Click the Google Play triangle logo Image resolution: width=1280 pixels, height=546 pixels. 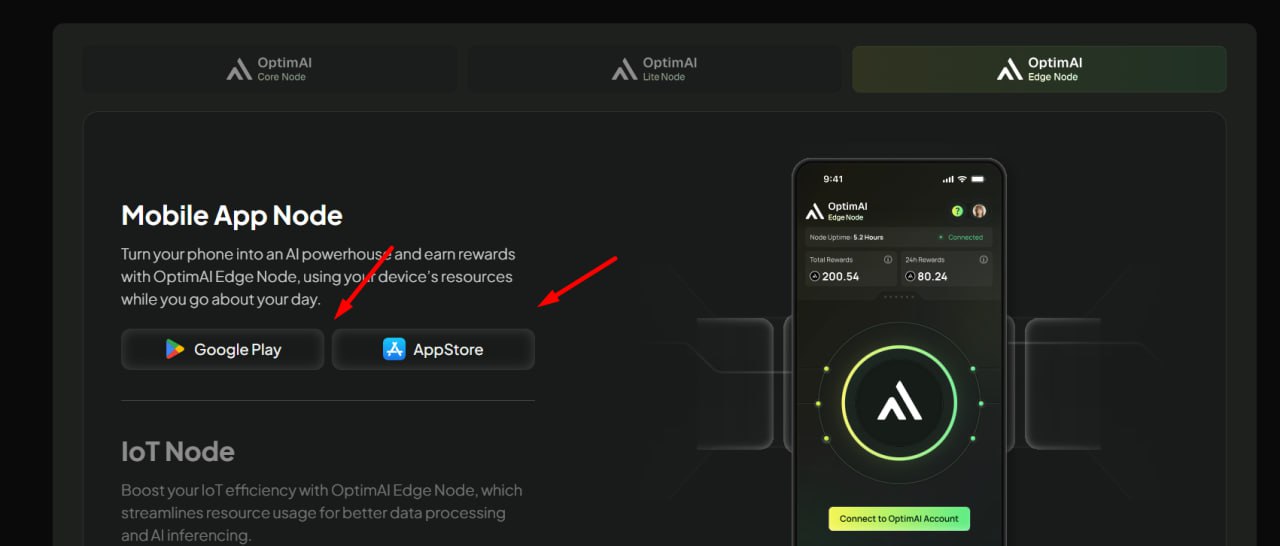(175, 349)
